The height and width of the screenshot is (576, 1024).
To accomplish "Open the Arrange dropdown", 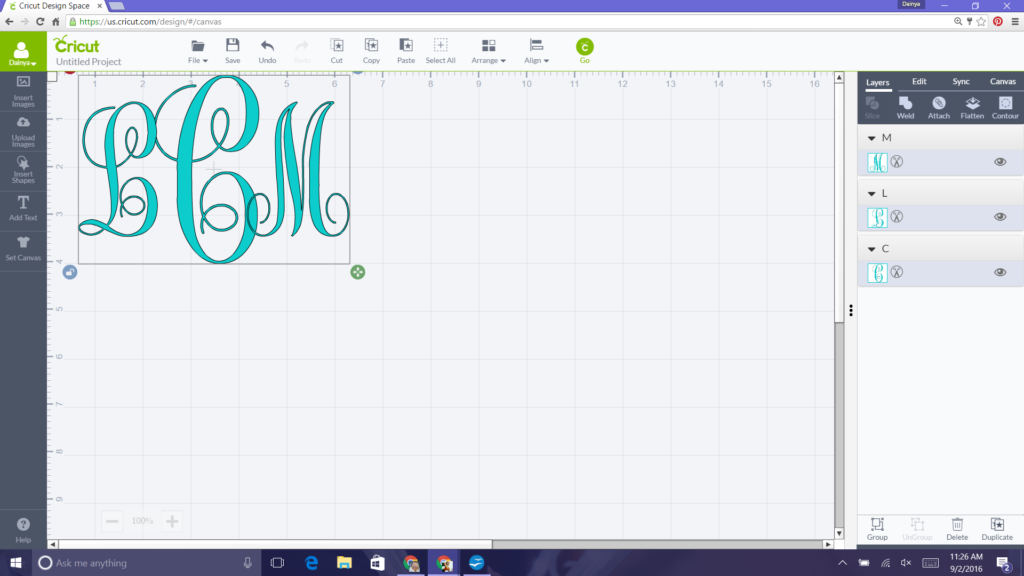I will [488, 51].
